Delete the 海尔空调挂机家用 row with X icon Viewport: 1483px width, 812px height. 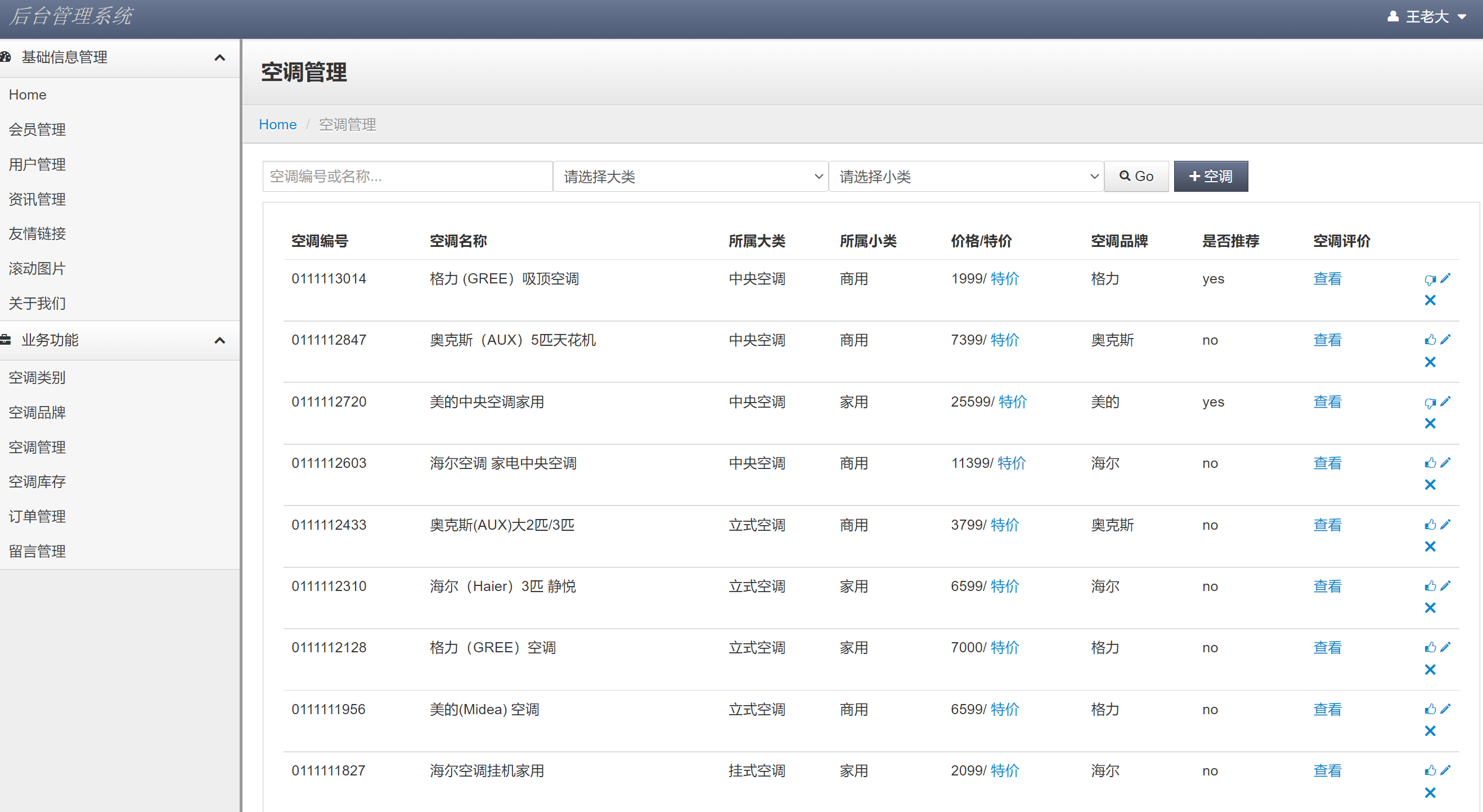pyautogui.click(x=1430, y=792)
